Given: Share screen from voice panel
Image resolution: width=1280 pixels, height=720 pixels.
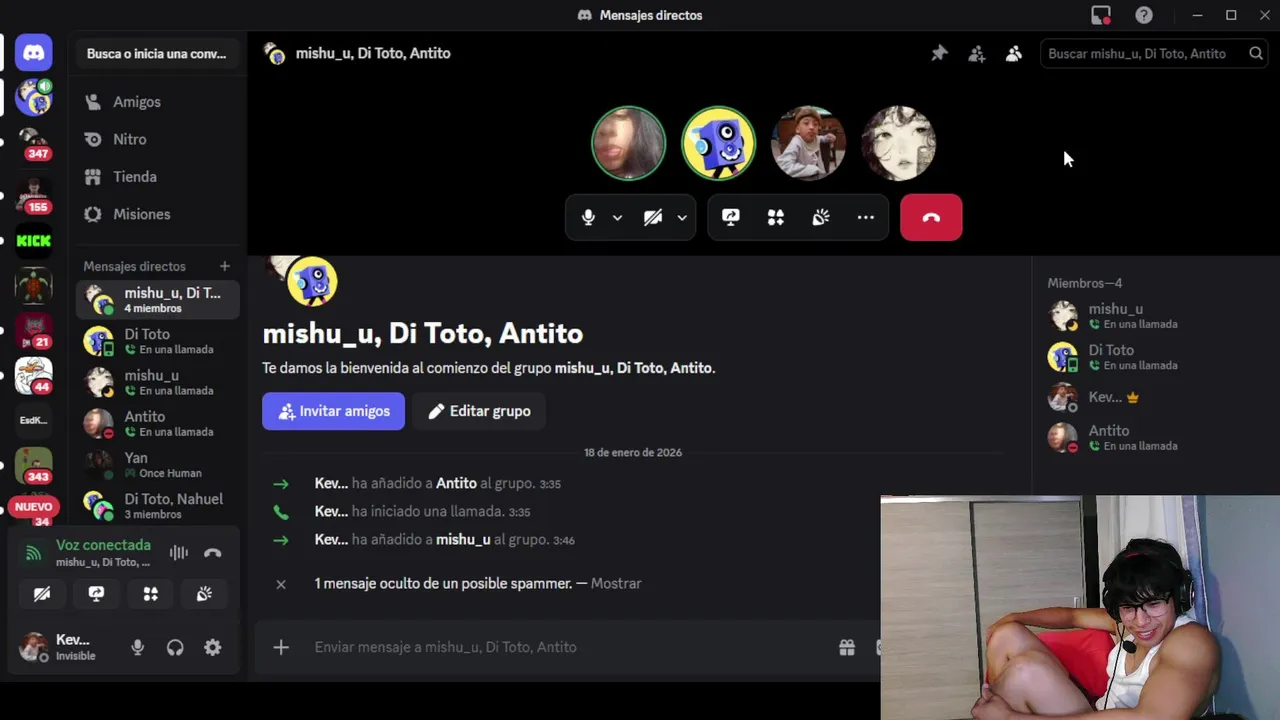Looking at the screenshot, I should 96,594.
